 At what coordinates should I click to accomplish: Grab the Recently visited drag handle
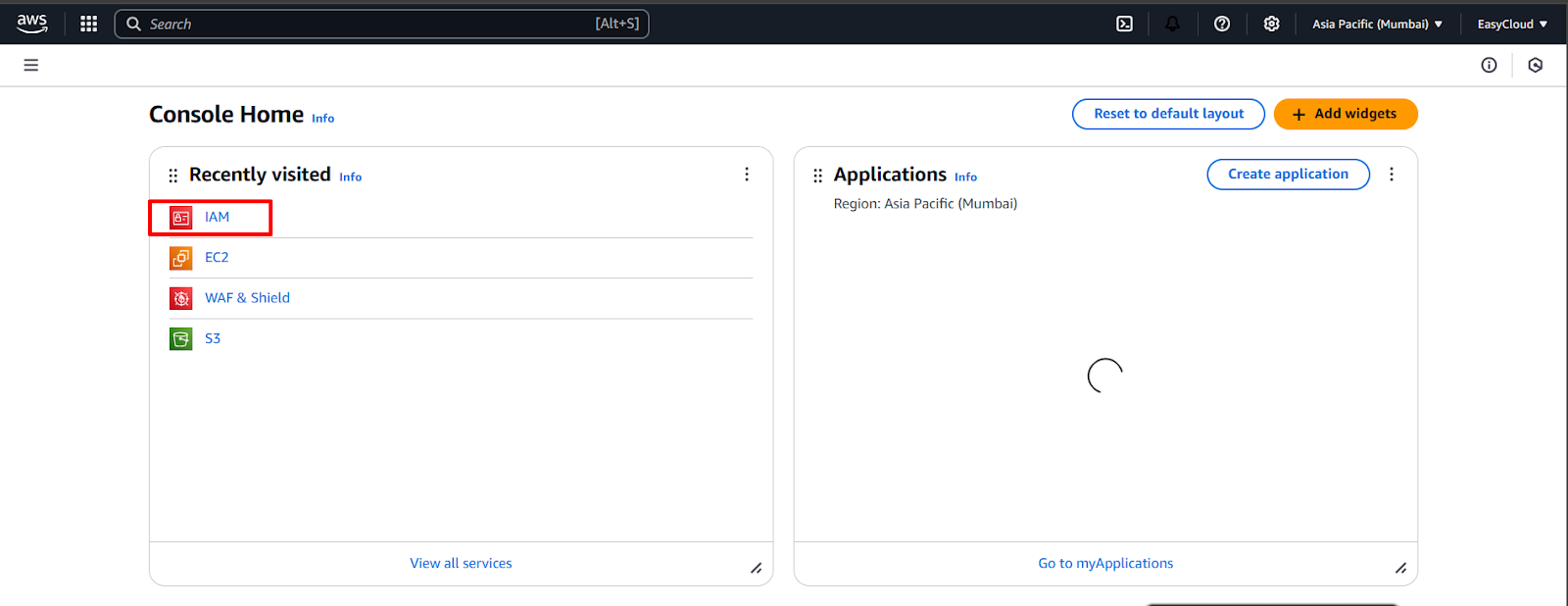(x=173, y=176)
